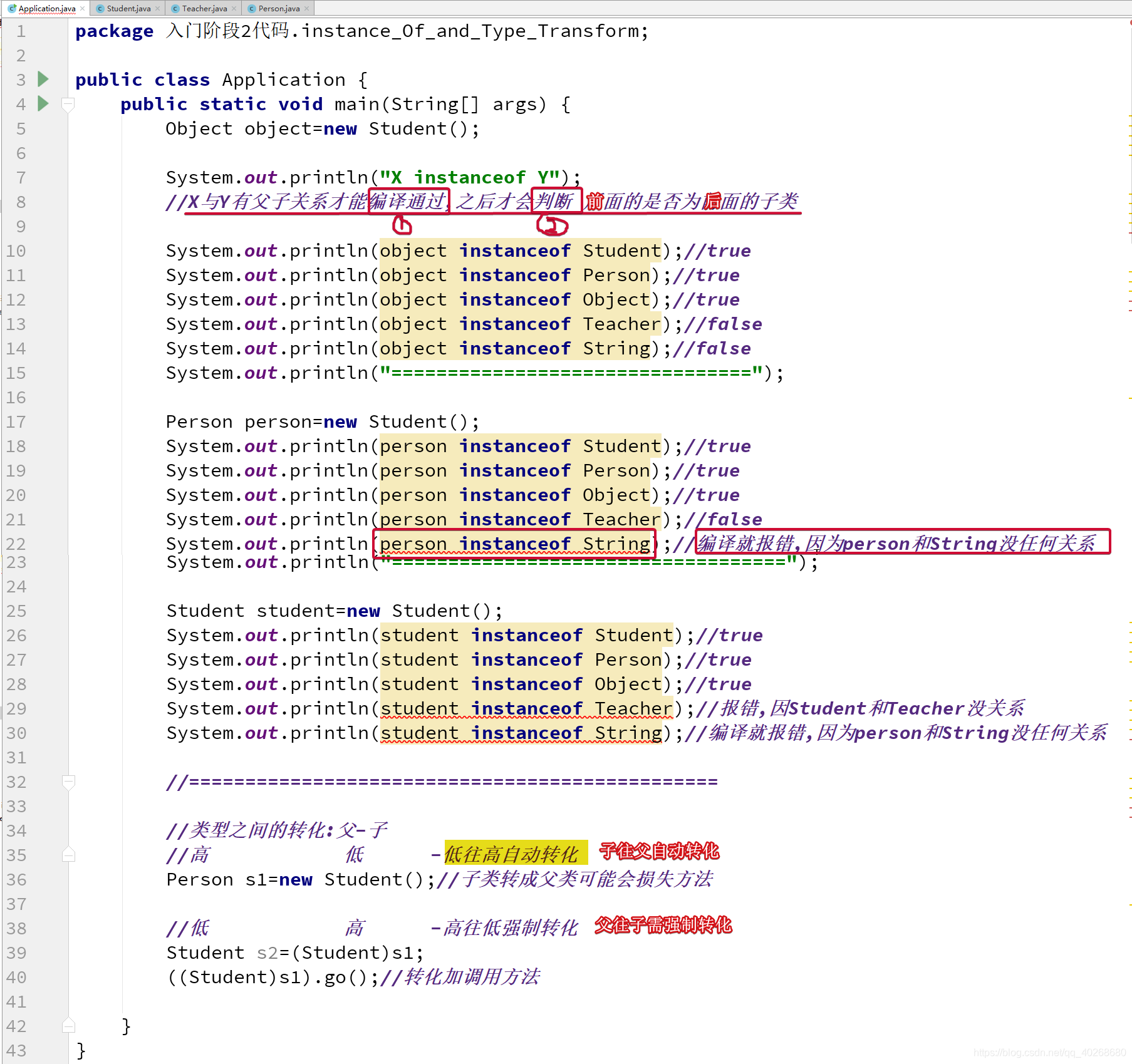Collapse fold end marker at line 42
The width and height of the screenshot is (1132, 1064).
coord(68,1026)
